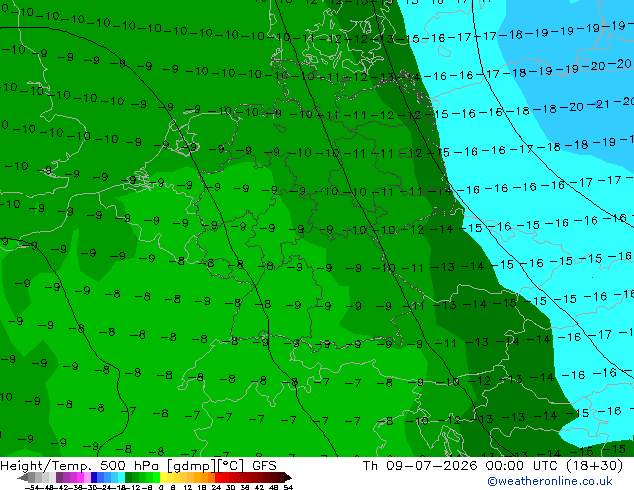This screenshot has height=490, width=634.
Task: Click the 'Th 09-07-2026 00:00 UTC (18+30)' timestamp
Action: click(493, 466)
